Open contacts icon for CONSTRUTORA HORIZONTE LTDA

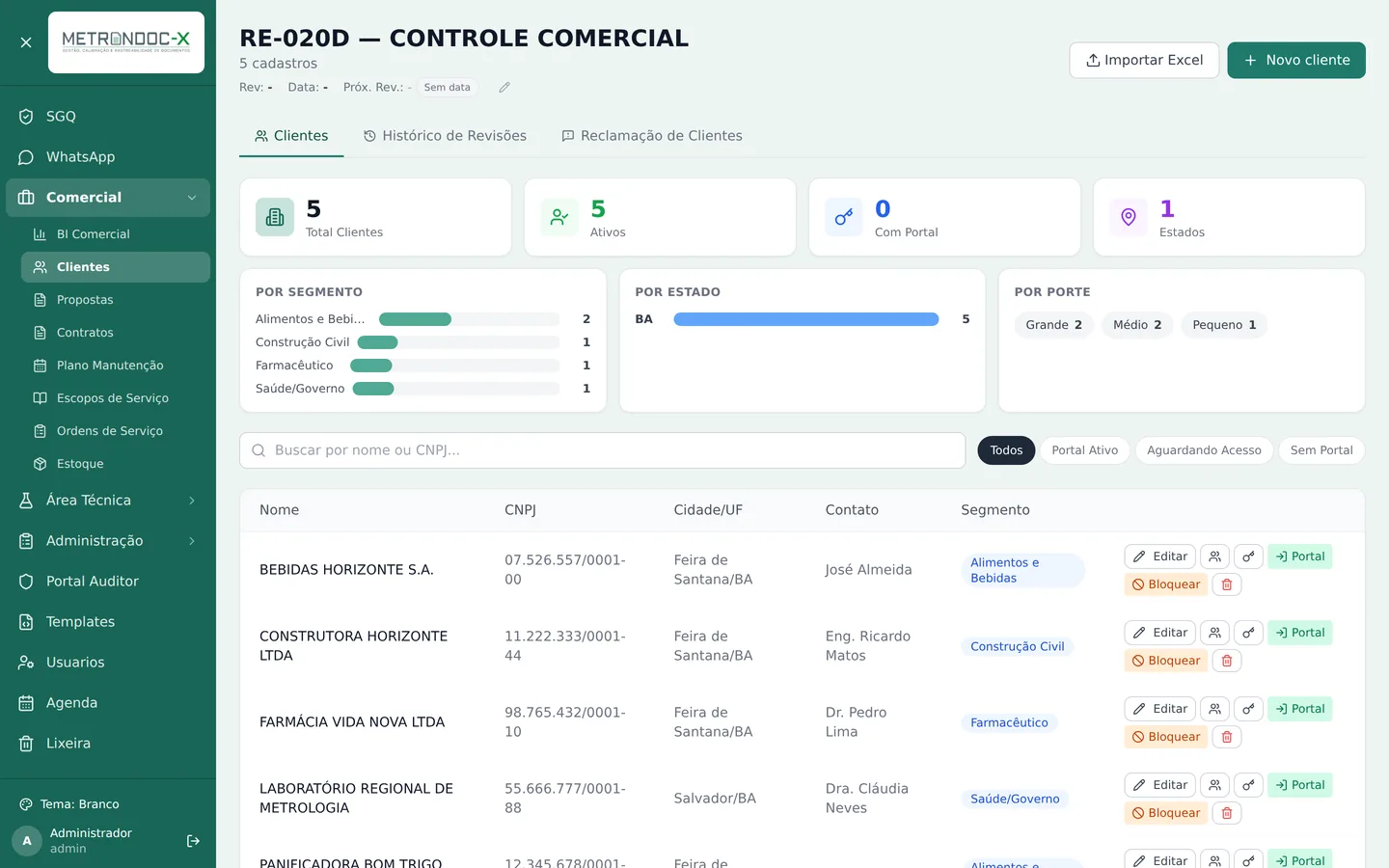pos(1215,633)
